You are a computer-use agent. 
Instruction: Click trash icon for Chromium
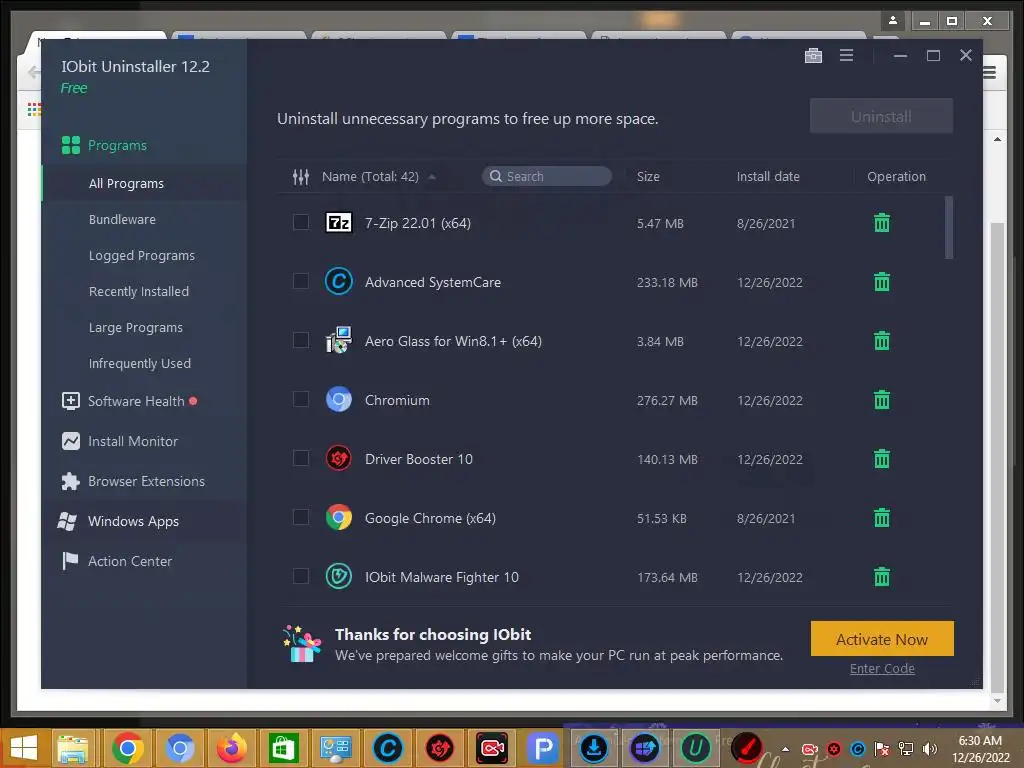(882, 400)
